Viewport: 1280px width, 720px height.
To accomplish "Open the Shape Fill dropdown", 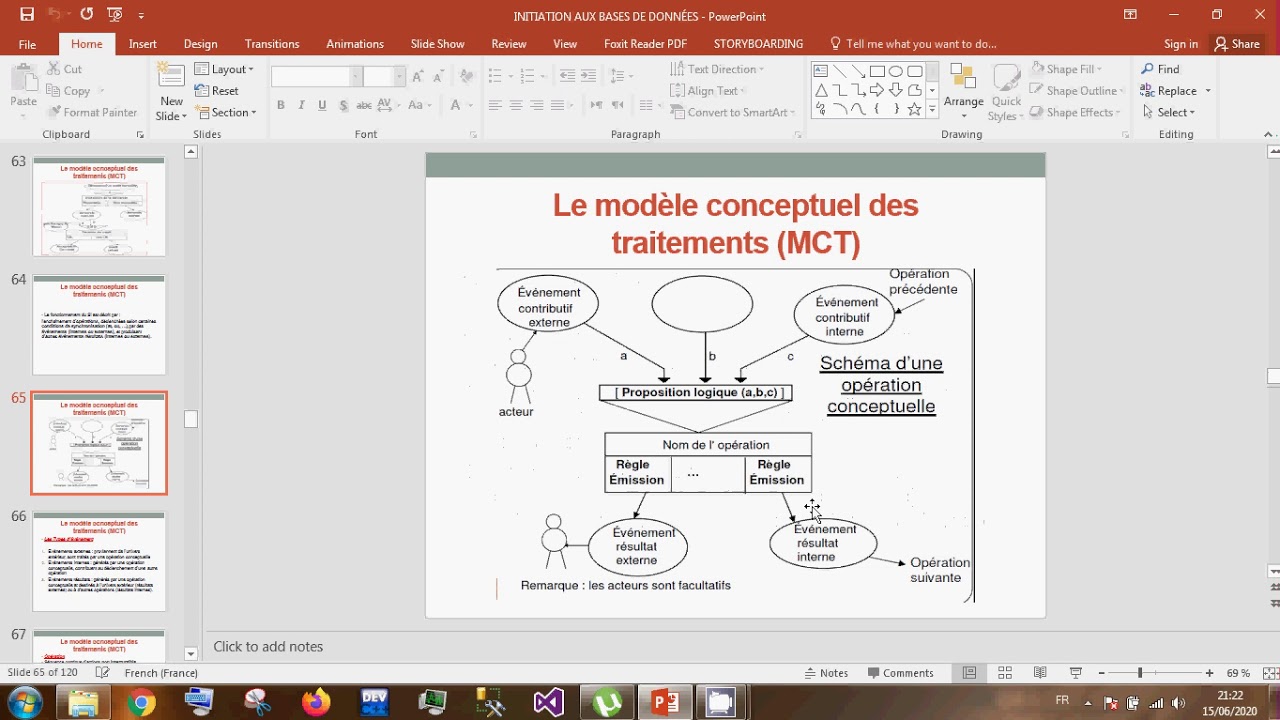I will click(x=1064, y=69).
